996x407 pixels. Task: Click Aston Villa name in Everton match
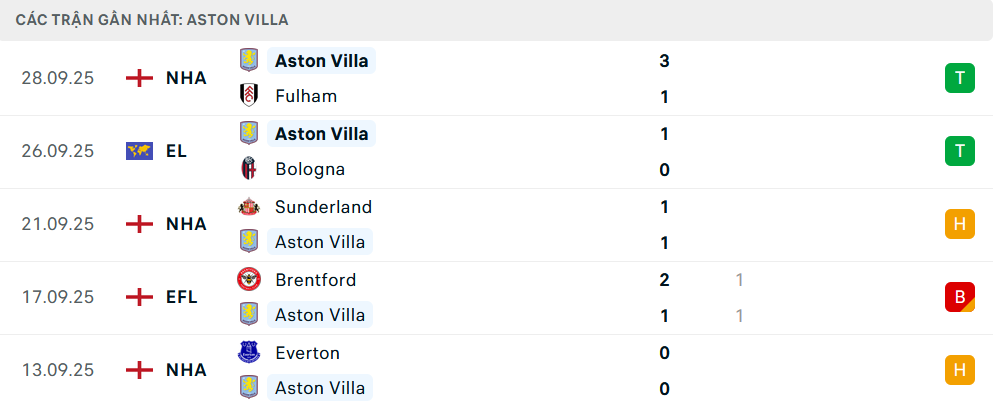pos(321,388)
